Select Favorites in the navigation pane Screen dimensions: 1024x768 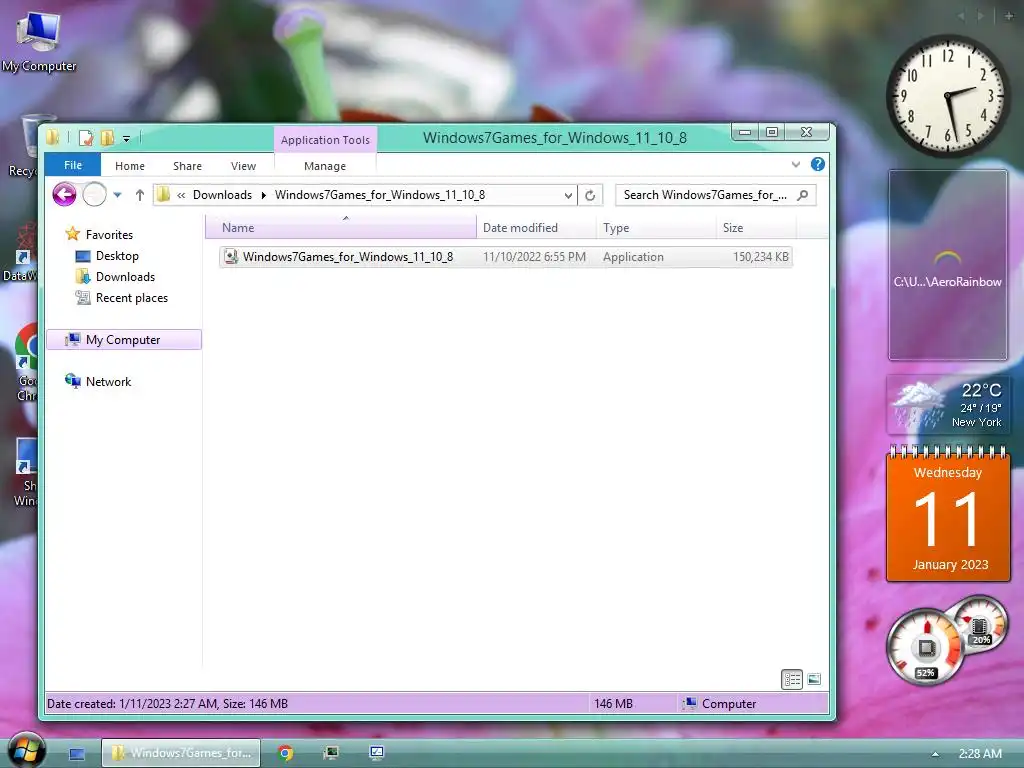pos(99,234)
